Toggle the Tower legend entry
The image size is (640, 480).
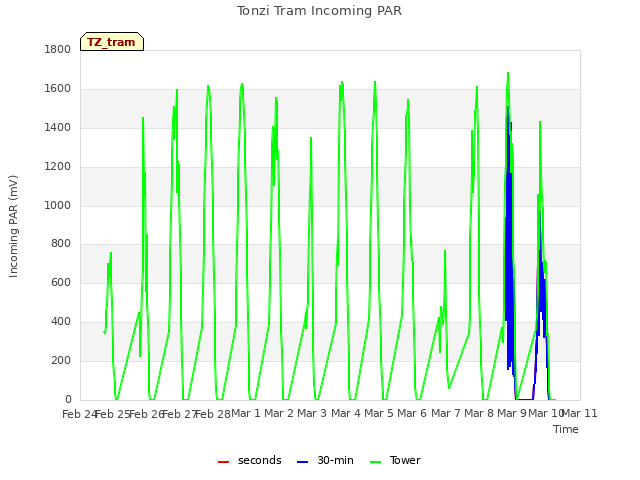pos(395,461)
